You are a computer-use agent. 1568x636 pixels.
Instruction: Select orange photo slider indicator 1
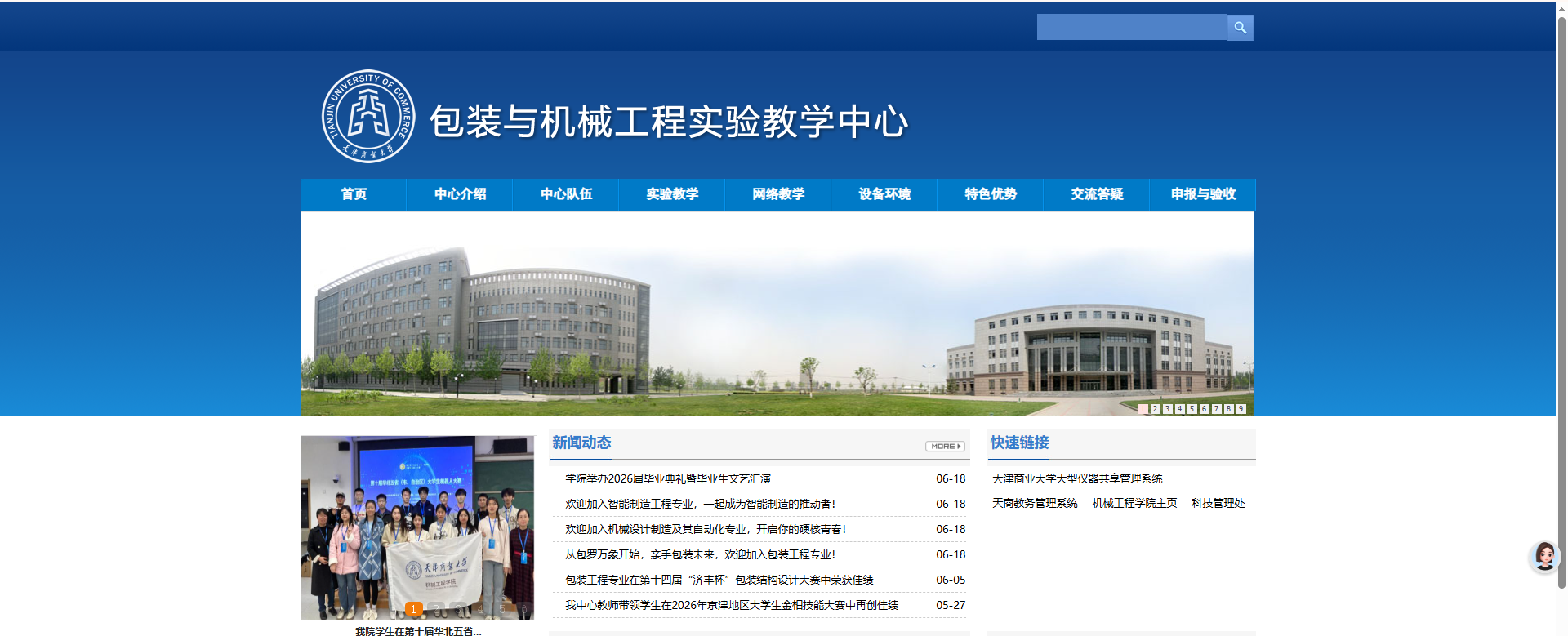[414, 609]
